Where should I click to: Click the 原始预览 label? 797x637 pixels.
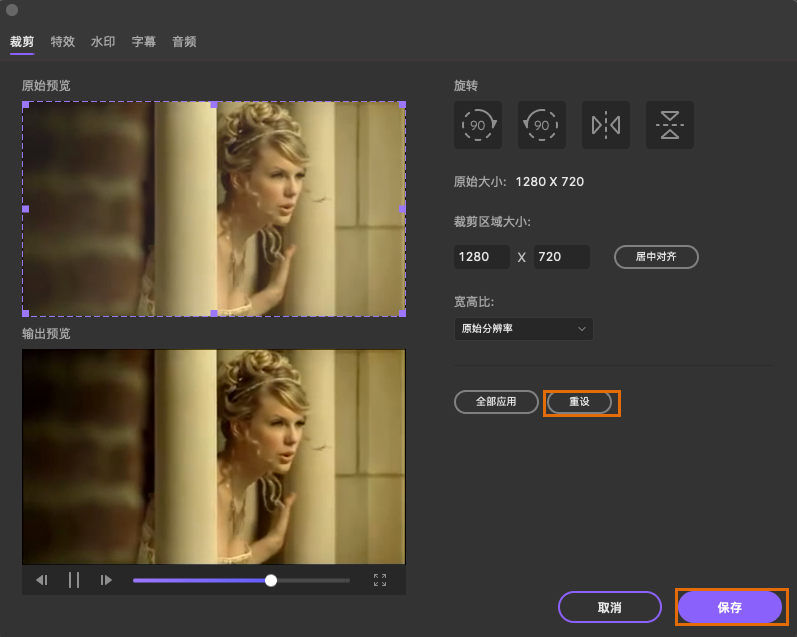tap(46, 85)
